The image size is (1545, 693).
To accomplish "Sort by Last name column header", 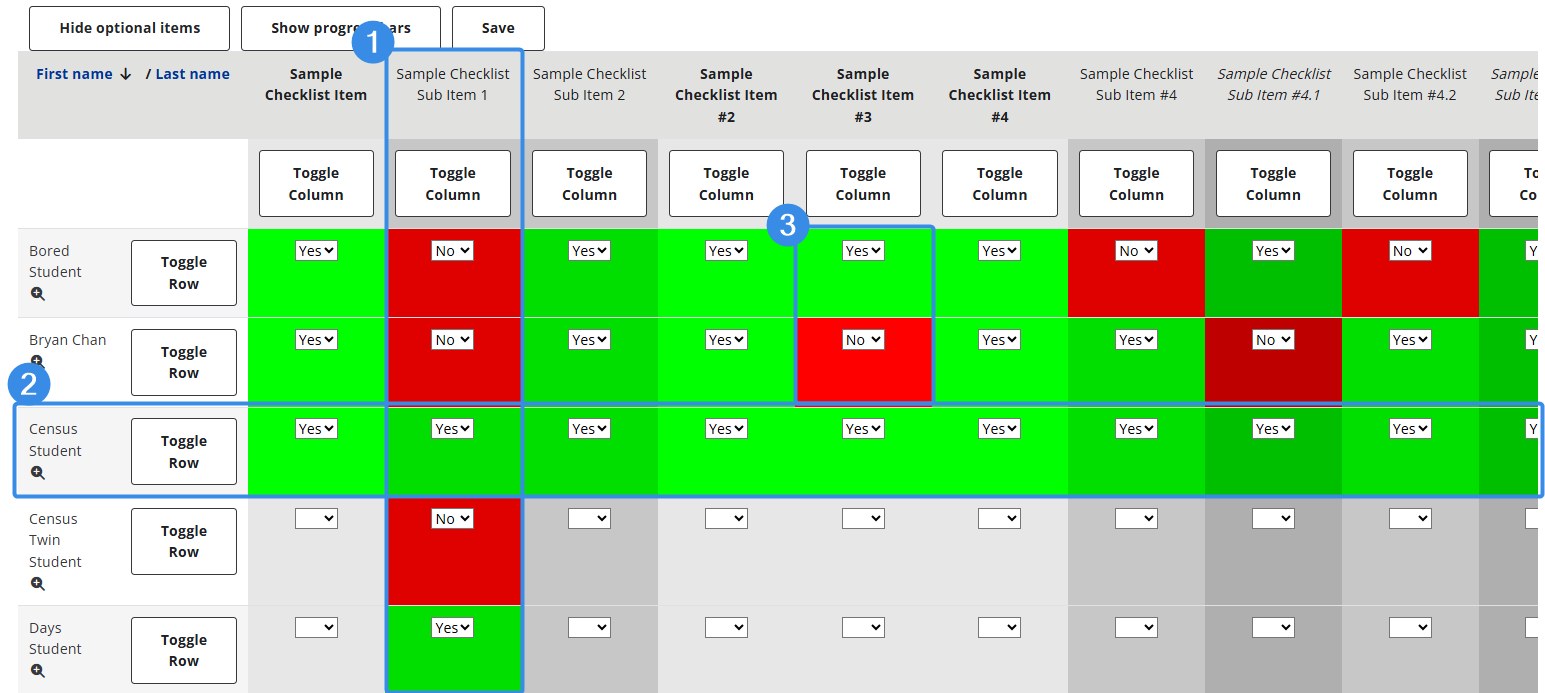I will coord(192,74).
